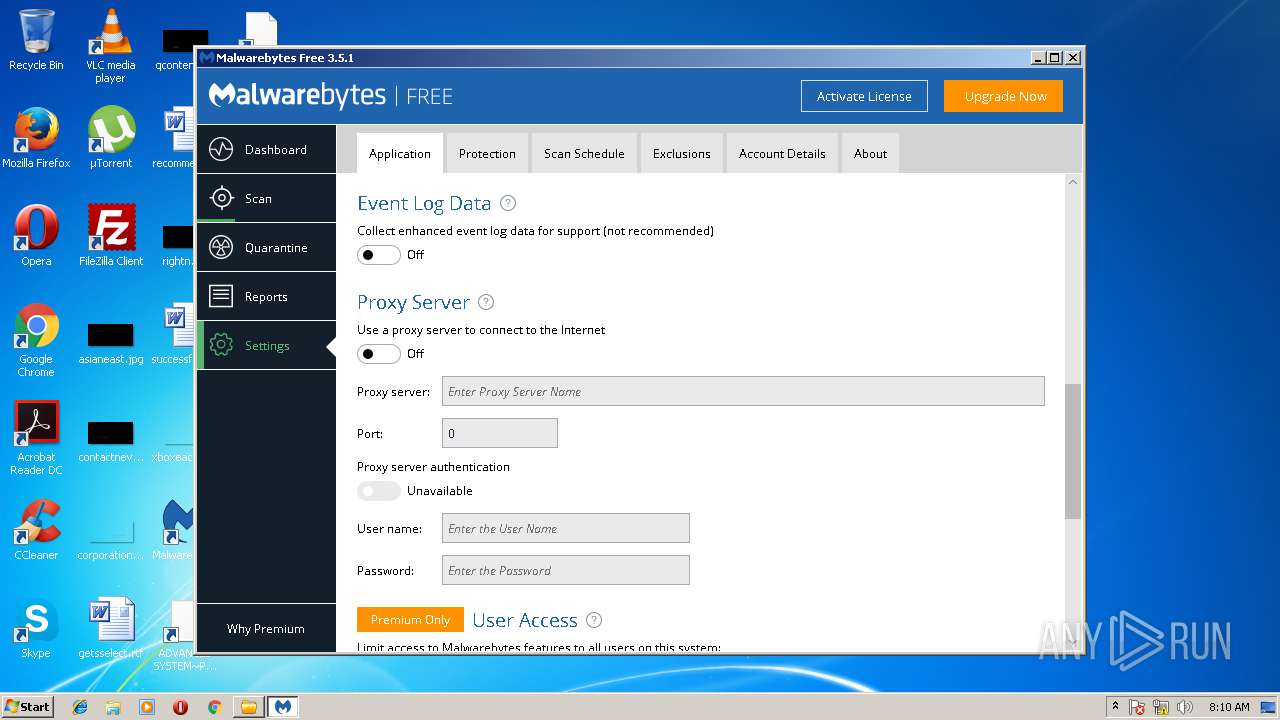Open the Windows Start menu
The image size is (1280, 720).
27,707
